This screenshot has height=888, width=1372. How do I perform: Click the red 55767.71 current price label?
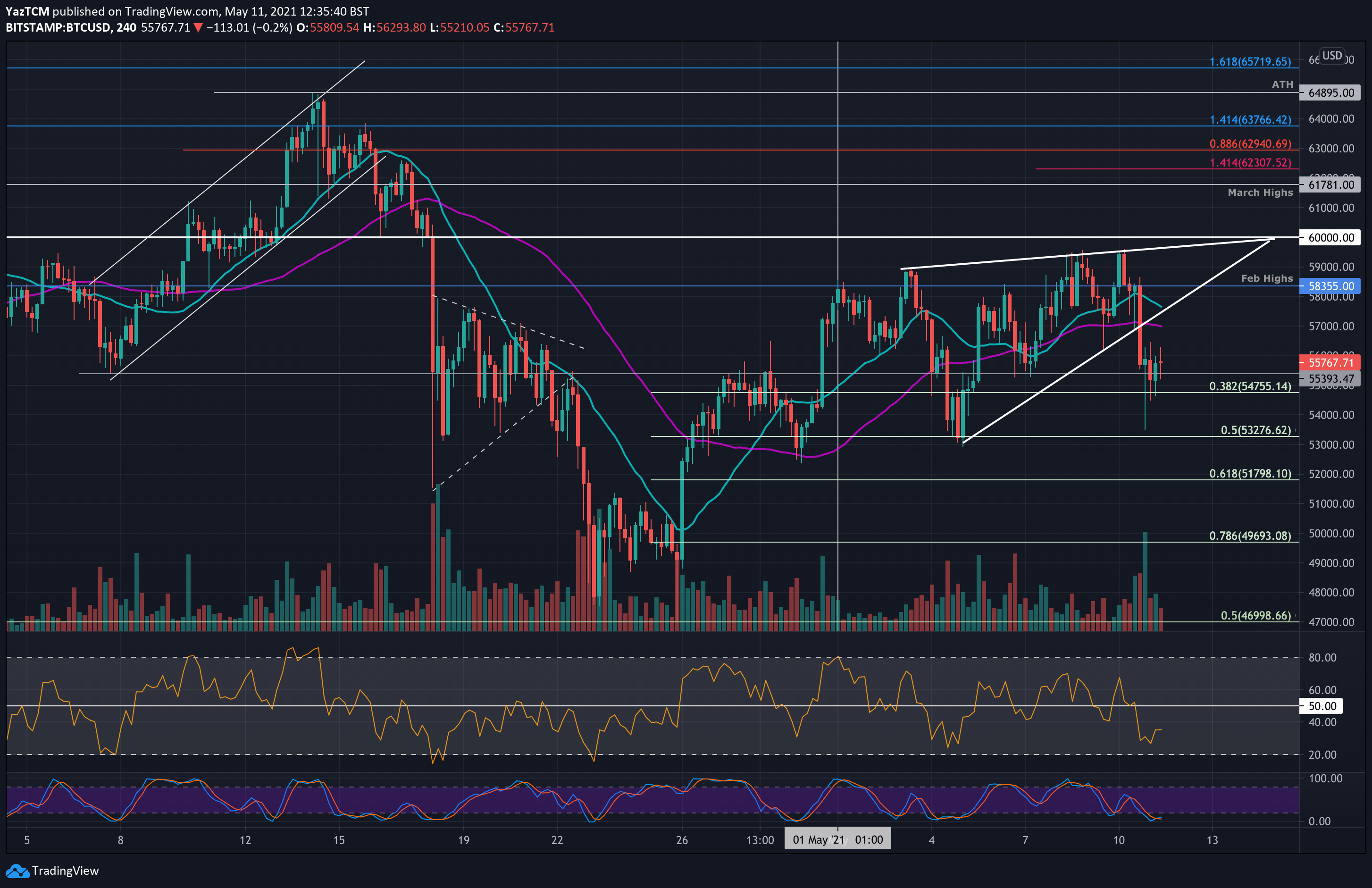pyautogui.click(x=1330, y=363)
